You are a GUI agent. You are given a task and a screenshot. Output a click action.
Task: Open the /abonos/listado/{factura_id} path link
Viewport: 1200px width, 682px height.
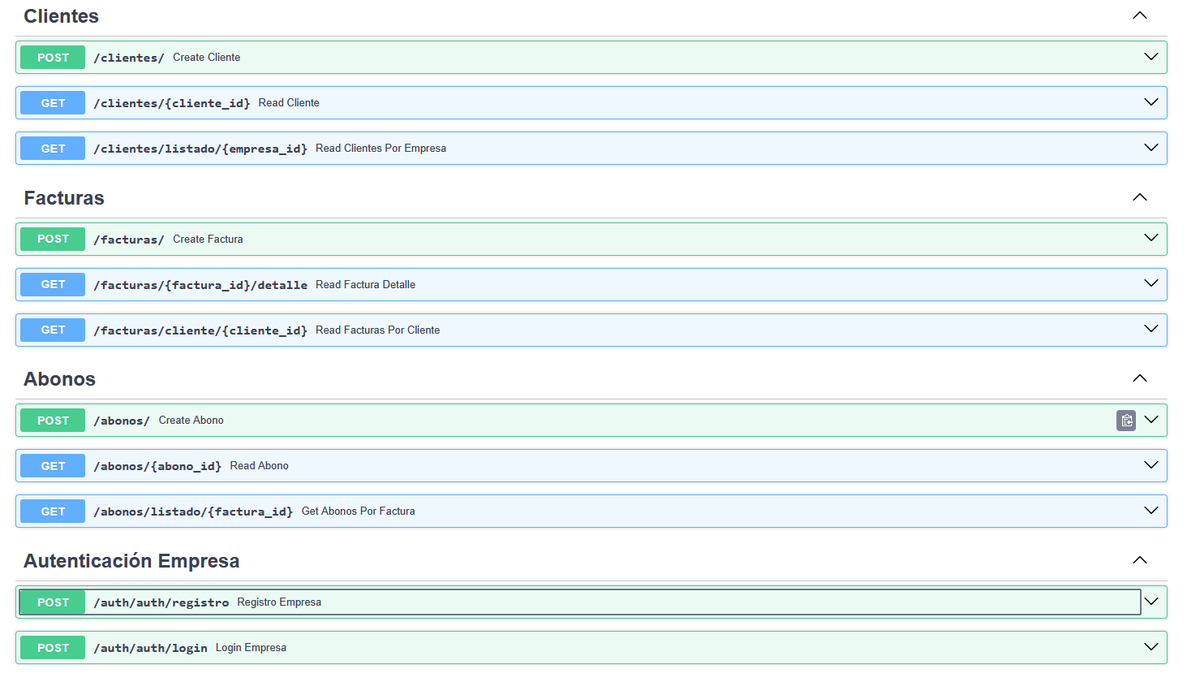click(x=193, y=511)
